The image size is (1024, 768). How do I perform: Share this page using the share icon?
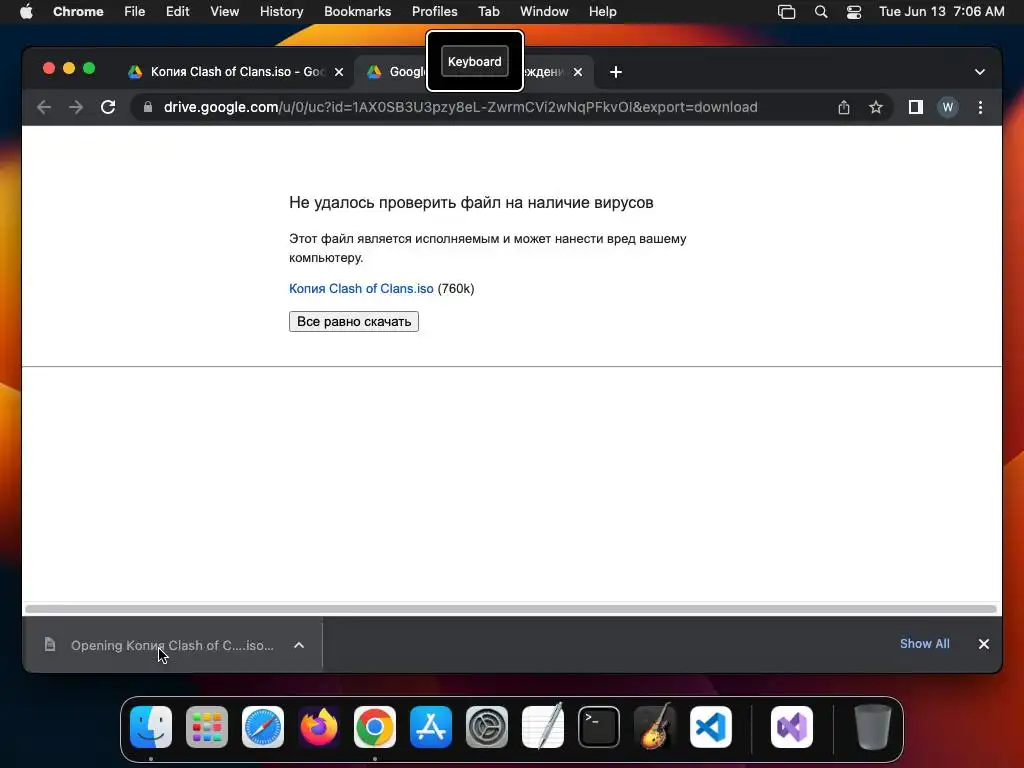844,107
